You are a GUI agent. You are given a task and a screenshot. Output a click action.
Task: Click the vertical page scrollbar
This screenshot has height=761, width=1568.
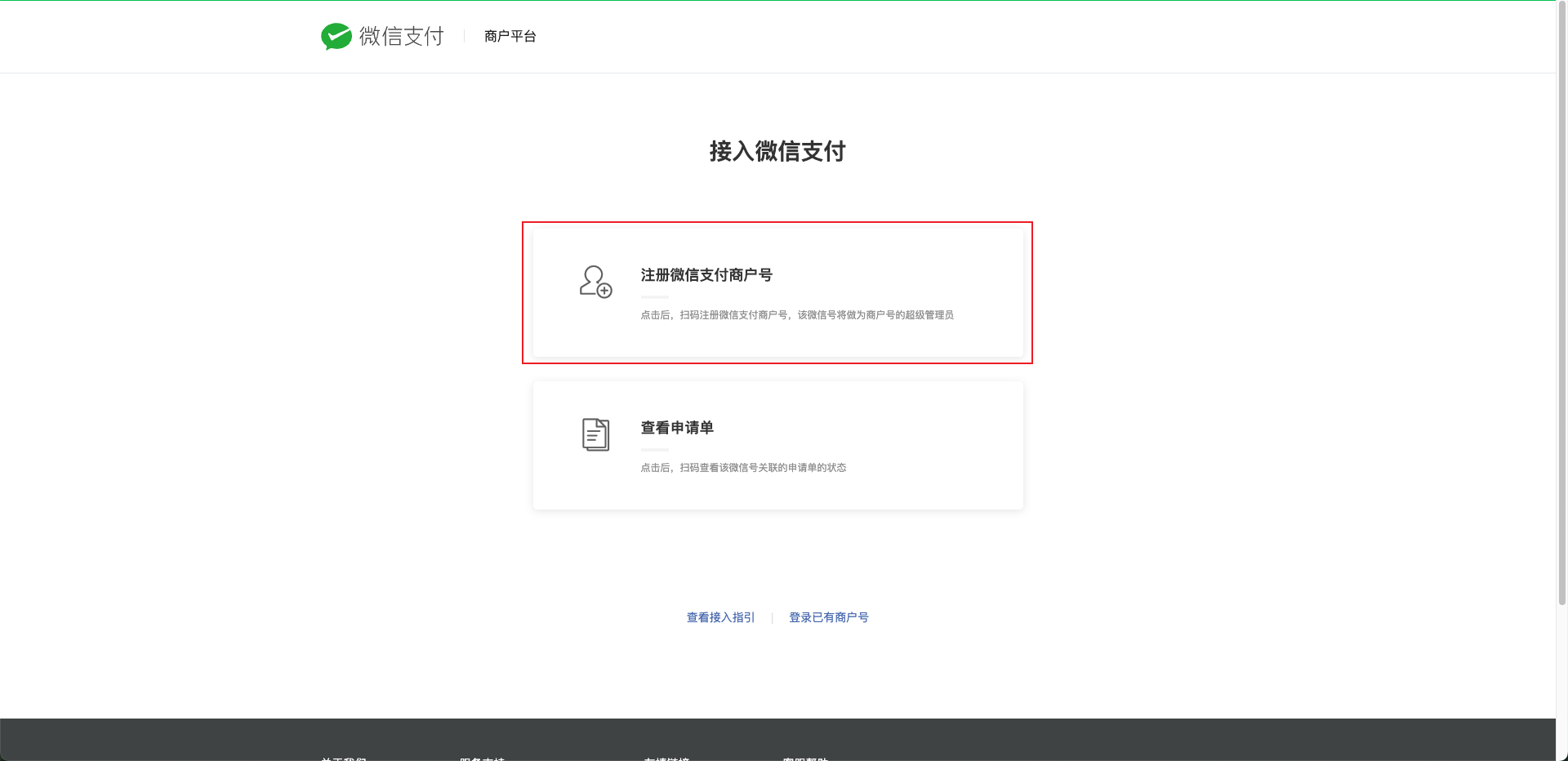pyautogui.click(x=1561, y=302)
